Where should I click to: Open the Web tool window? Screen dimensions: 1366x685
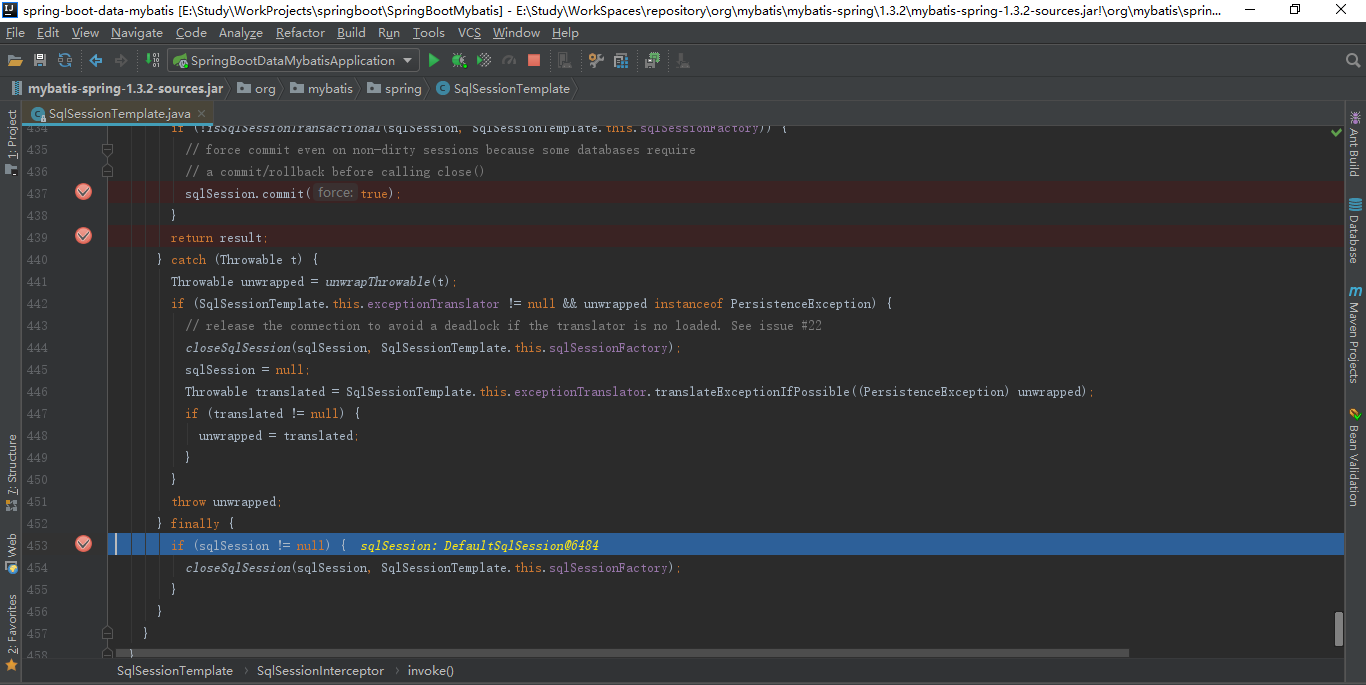[x=12, y=553]
